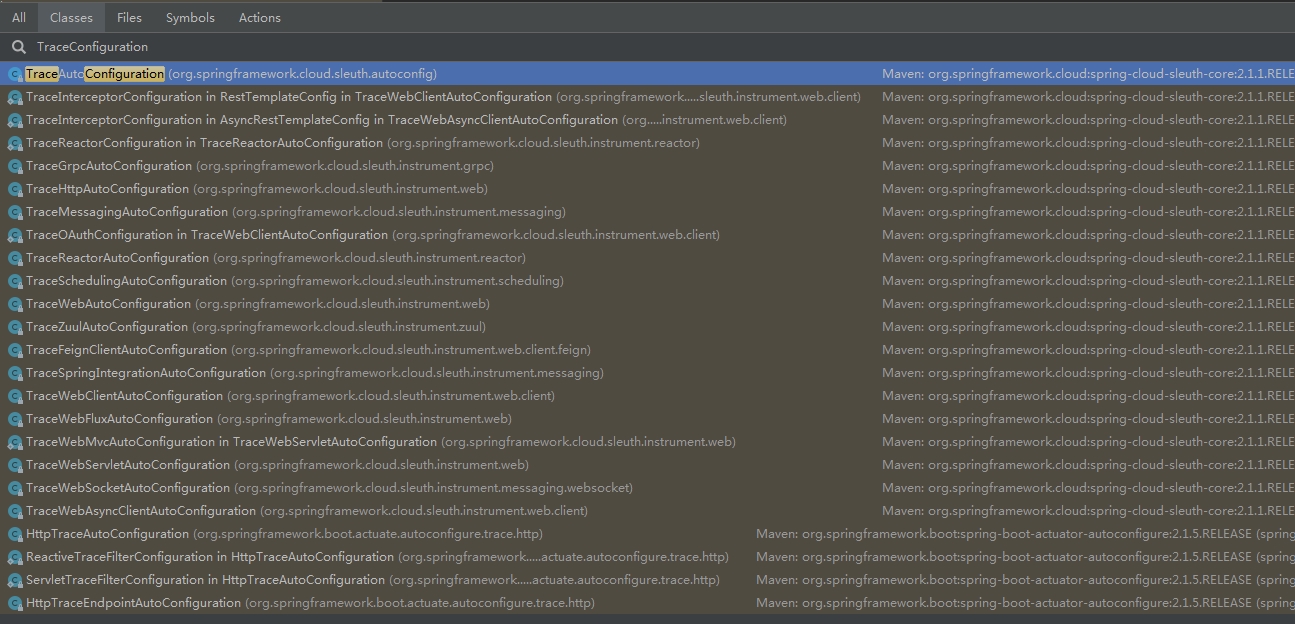Select the TraceGrpcAutoConfiguration result
This screenshot has width=1295, height=624.
coord(647,166)
